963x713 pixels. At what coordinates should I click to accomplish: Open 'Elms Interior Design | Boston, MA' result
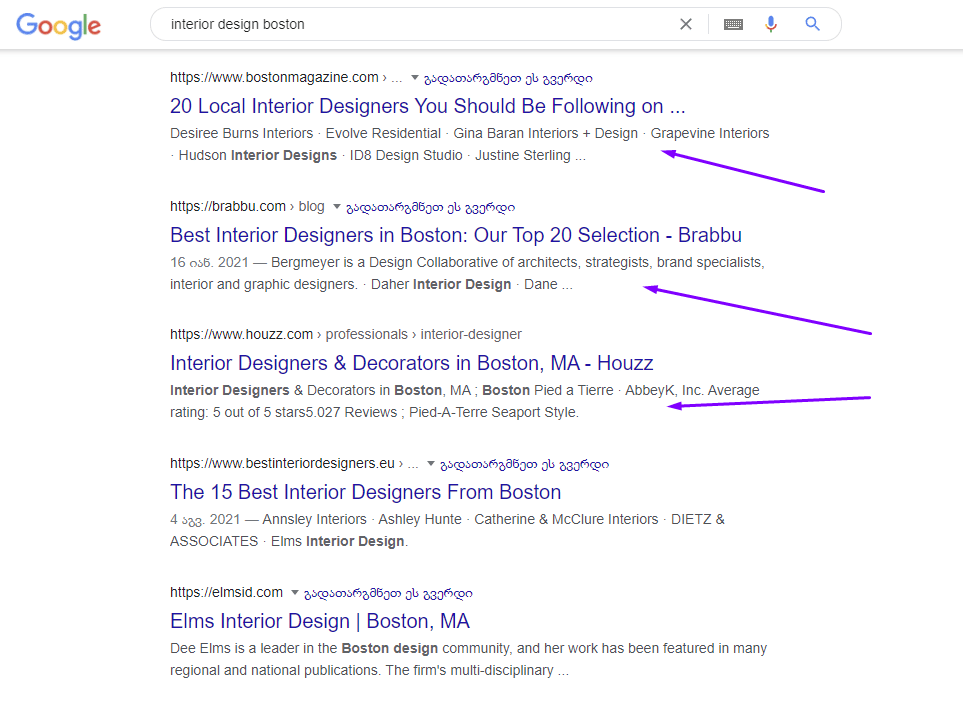point(320,621)
